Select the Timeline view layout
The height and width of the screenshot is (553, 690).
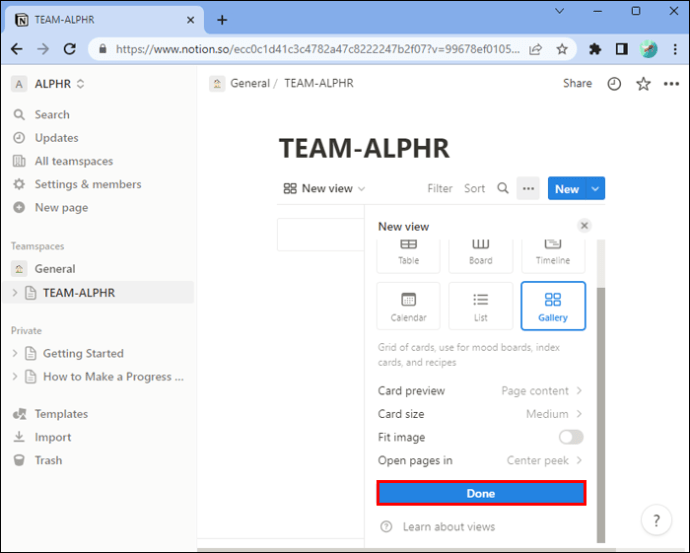point(553,256)
